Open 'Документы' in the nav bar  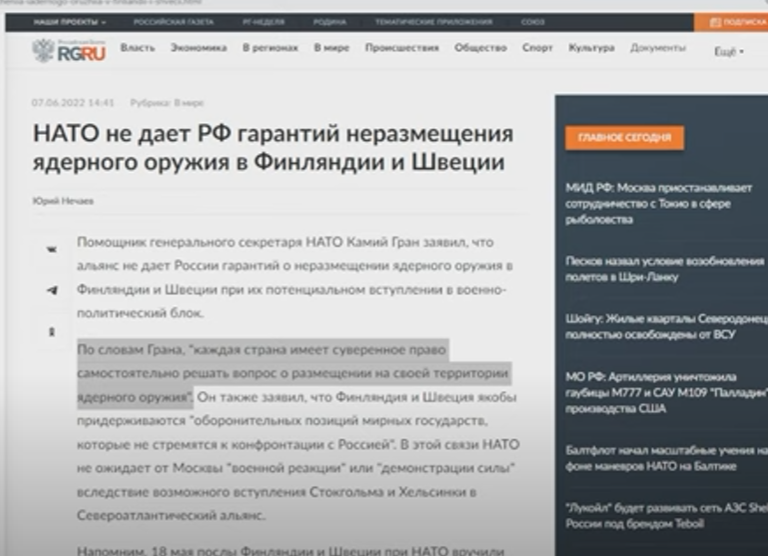coord(658,48)
